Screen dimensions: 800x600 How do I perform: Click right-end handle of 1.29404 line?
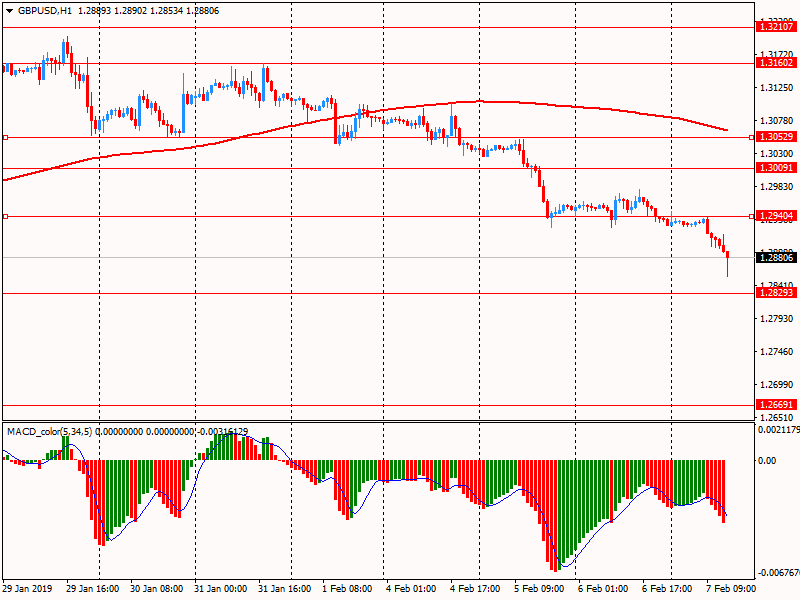[x=751, y=216]
